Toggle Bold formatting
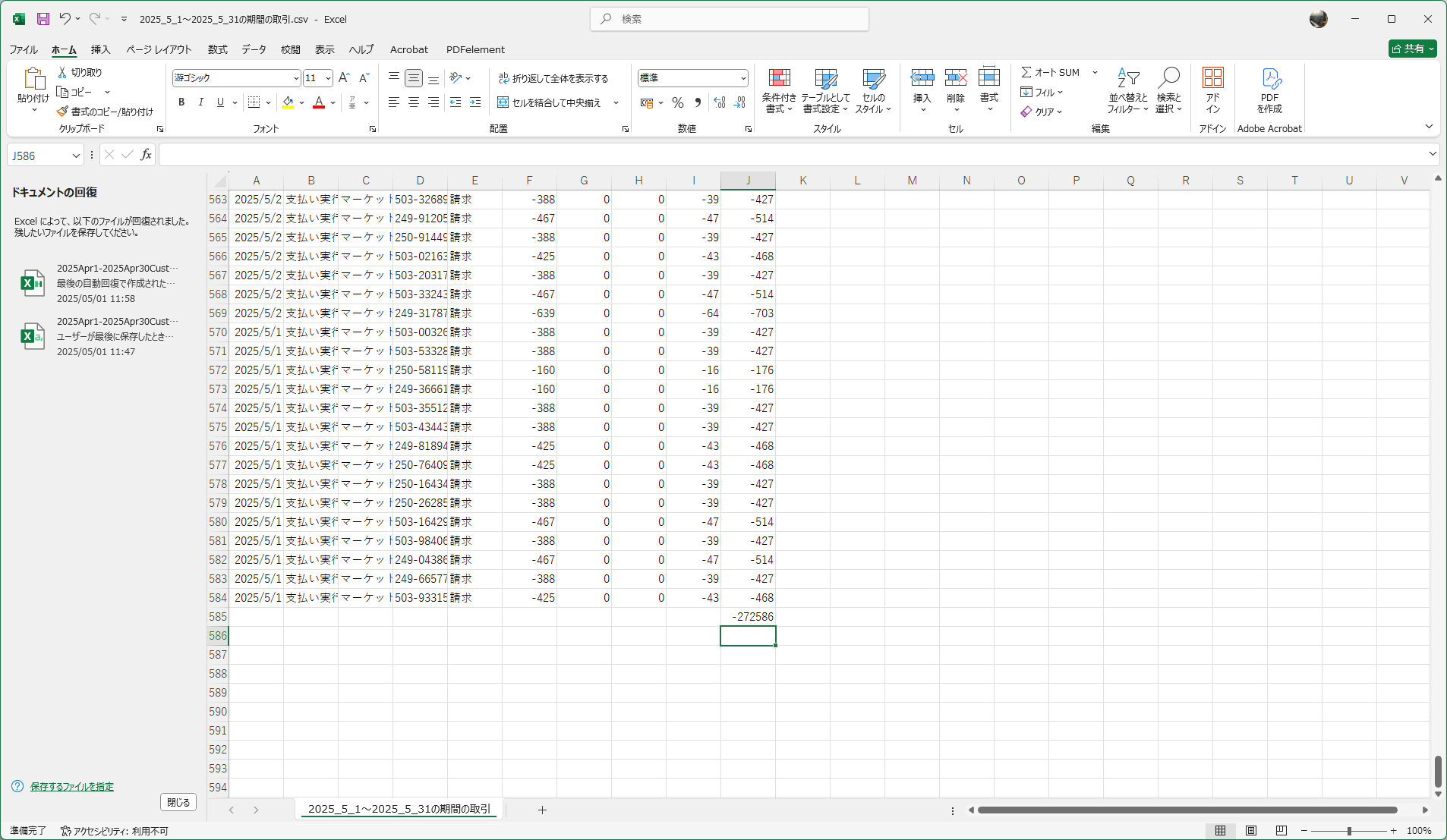 pos(181,102)
